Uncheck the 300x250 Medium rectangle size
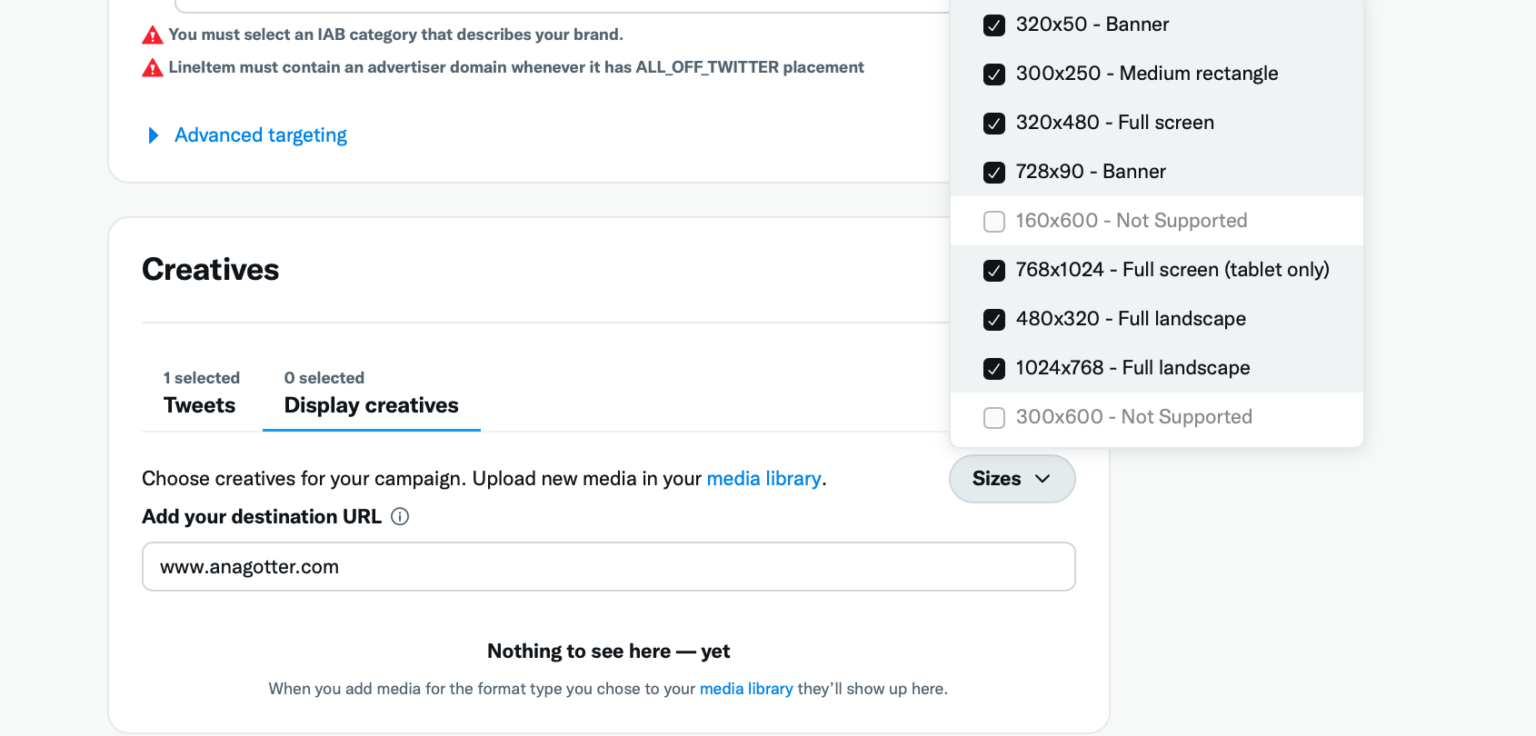1536x736 pixels. [994, 74]
